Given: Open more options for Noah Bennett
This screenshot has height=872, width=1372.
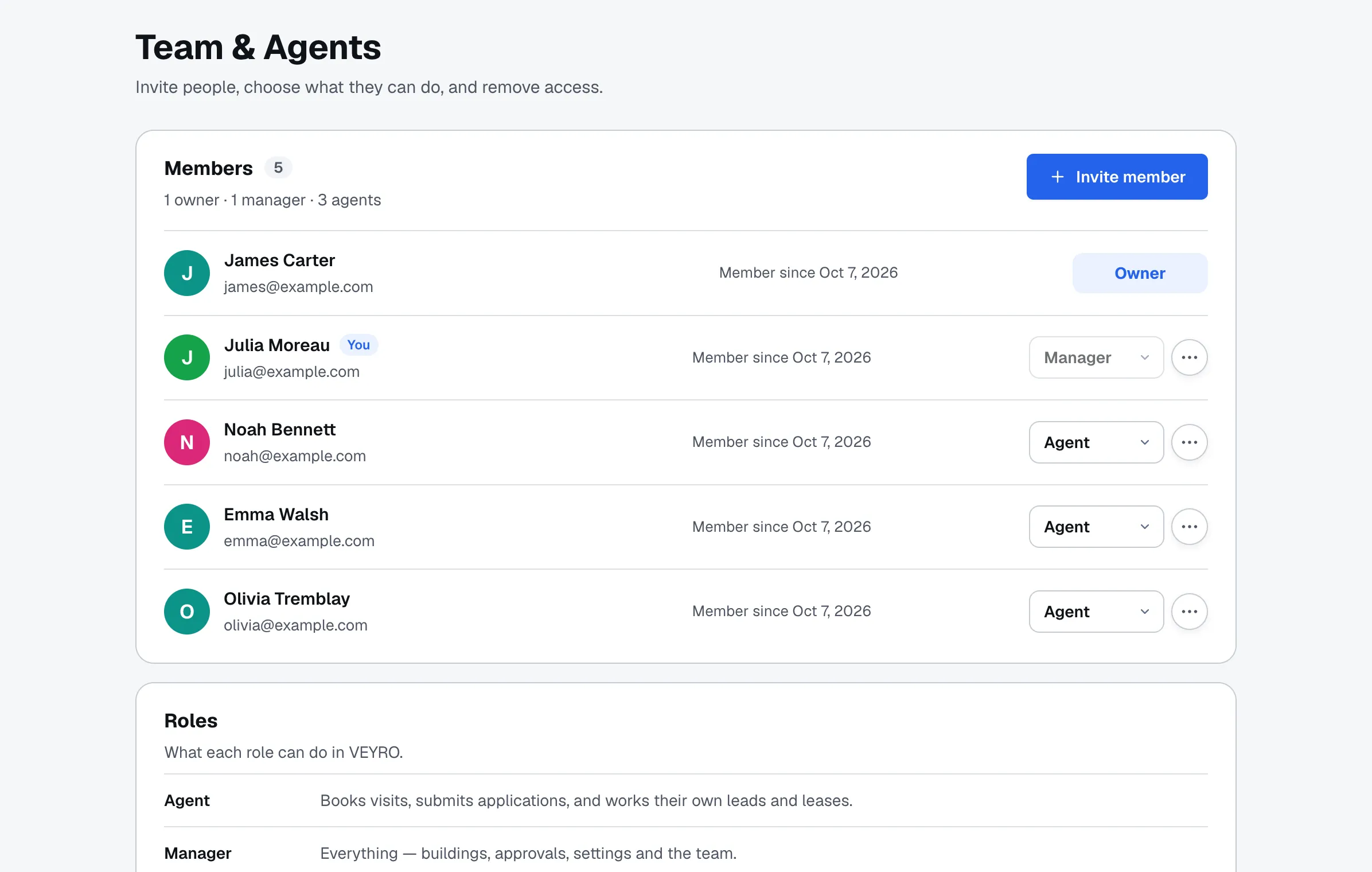Looking at the screenshot, I should click(1189, 442).
